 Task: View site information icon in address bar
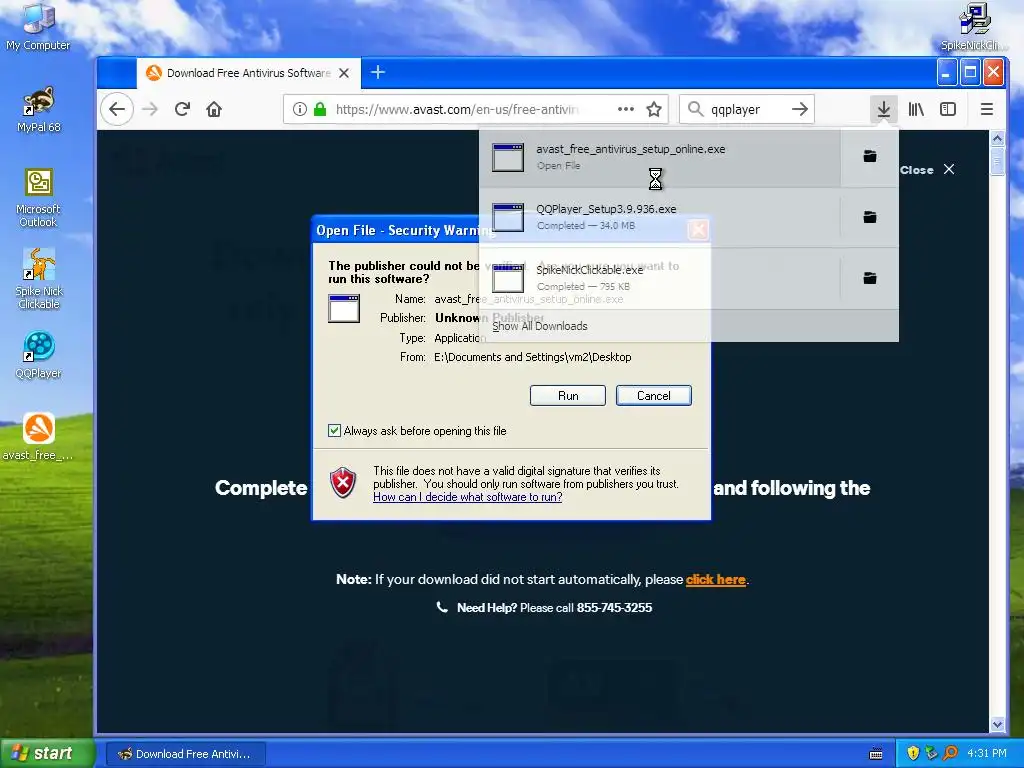299,109
